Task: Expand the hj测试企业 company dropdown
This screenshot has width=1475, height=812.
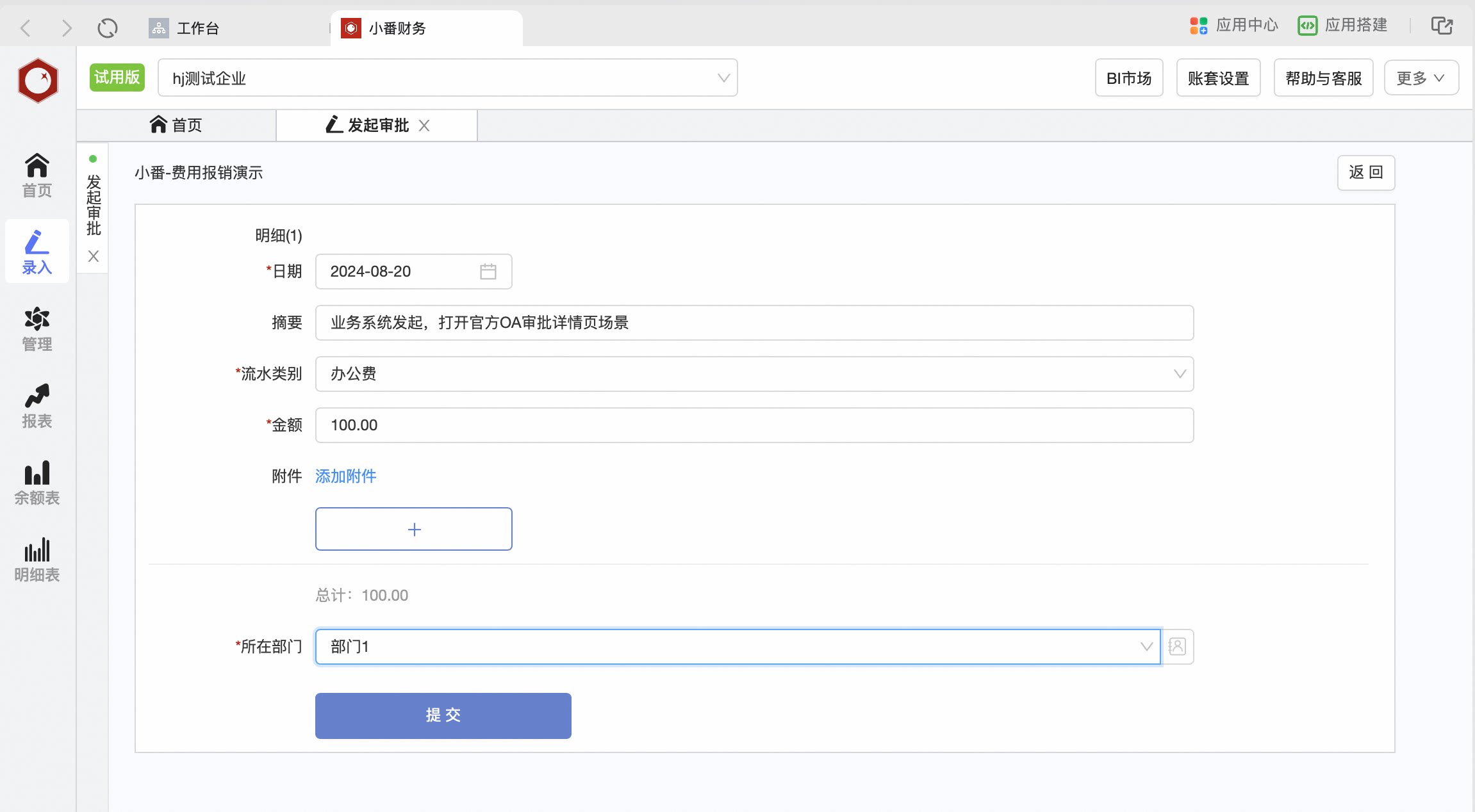Action: tap(448, 77)
